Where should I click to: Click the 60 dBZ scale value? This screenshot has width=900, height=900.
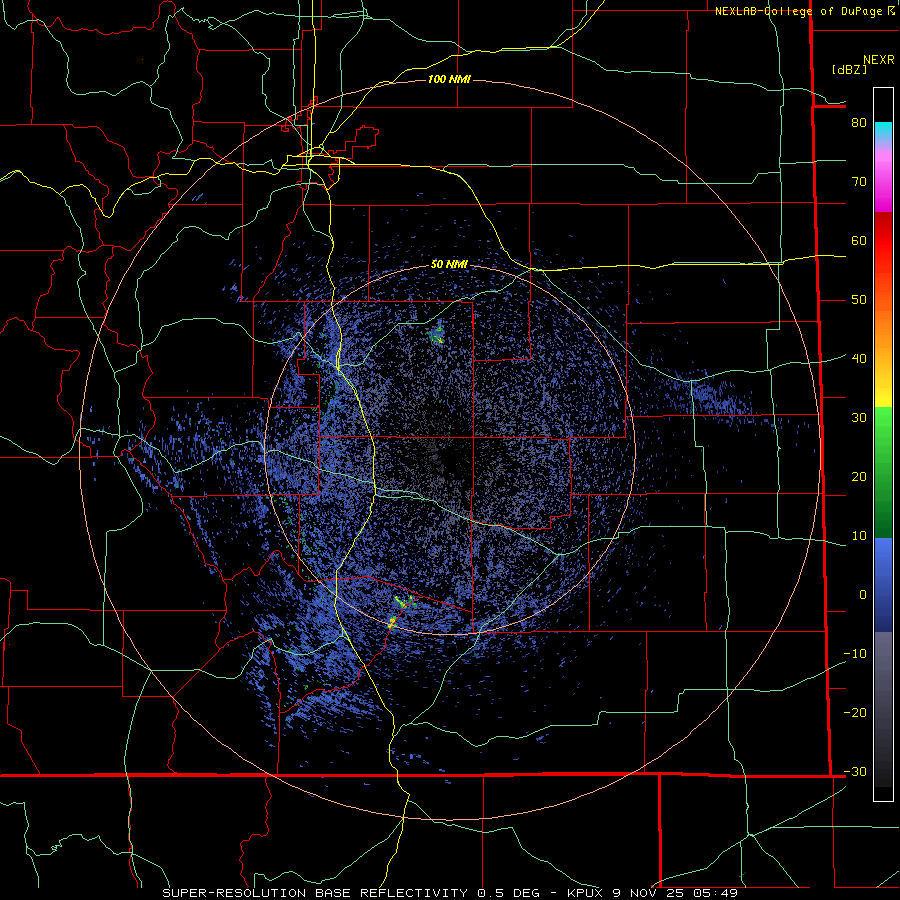click(859, 240)
